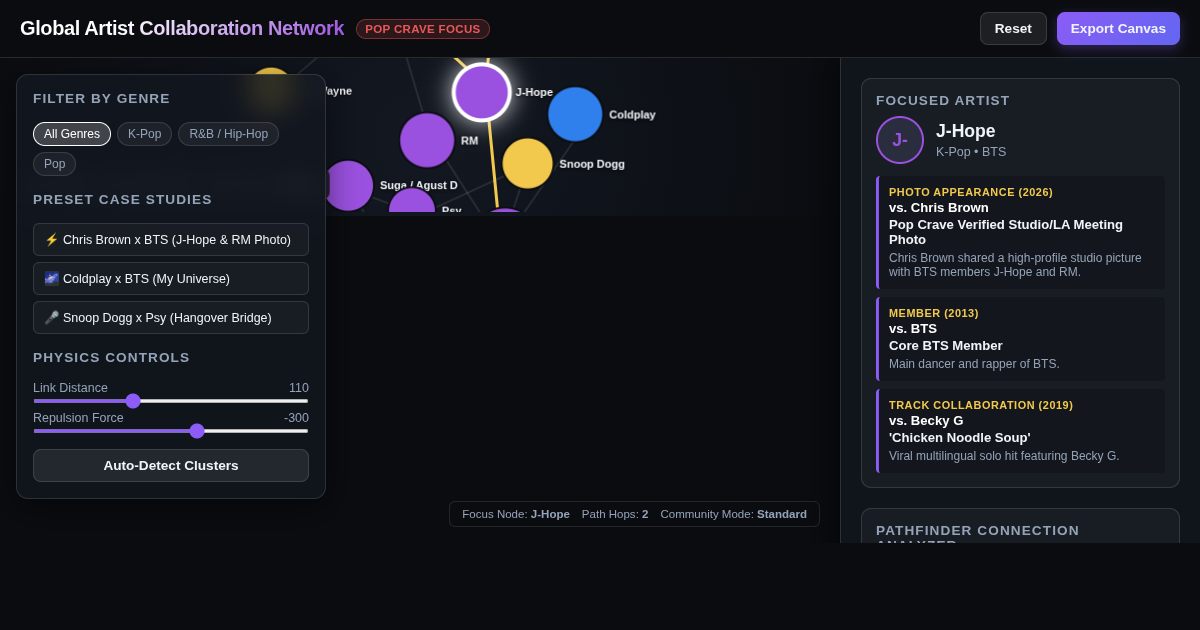Open Coldplay x BTS My Universe preset
The image size is (1200, 630).
(171, 279)
